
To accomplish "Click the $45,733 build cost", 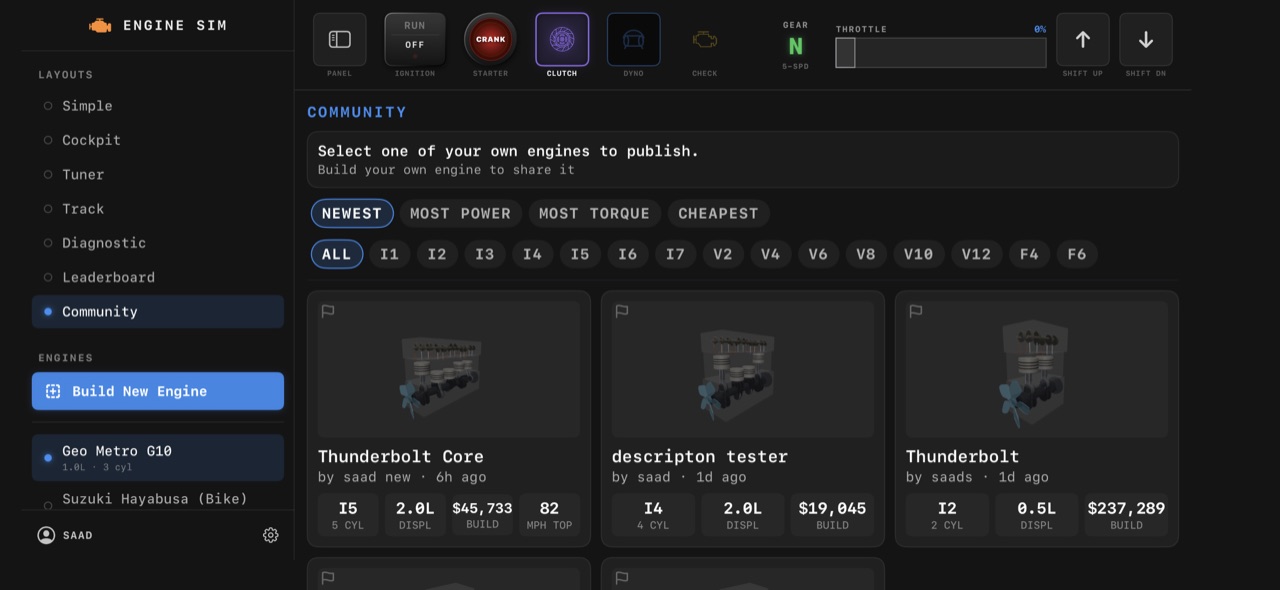I will coord(482,515).
